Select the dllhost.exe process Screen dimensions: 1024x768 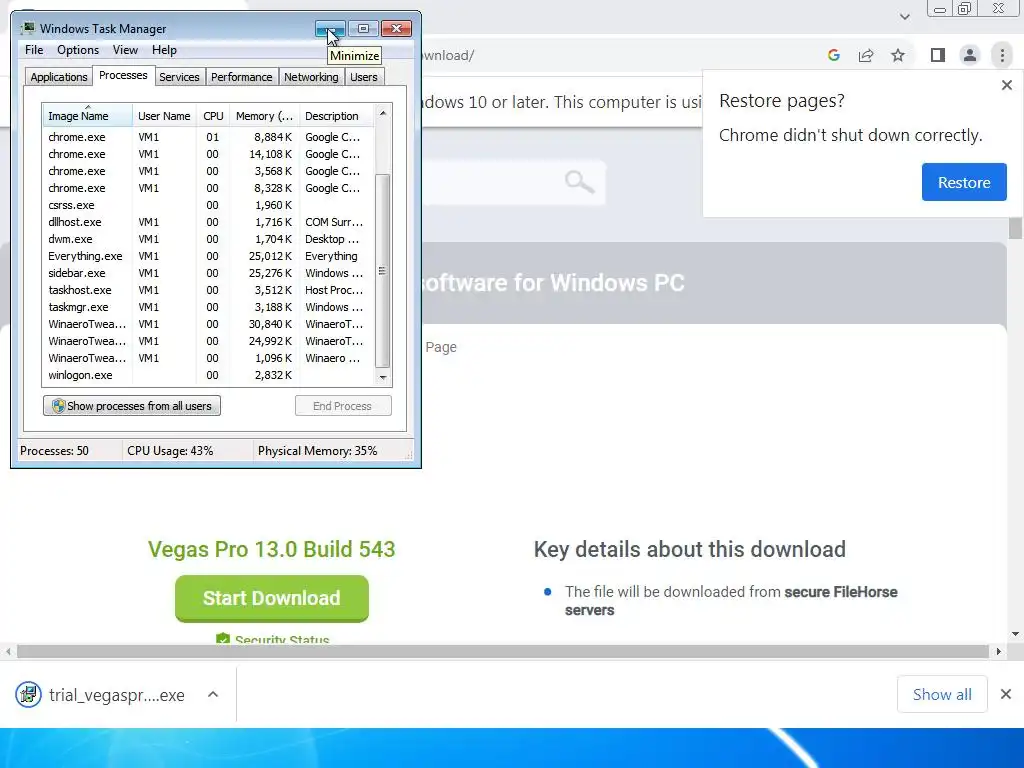208,222
